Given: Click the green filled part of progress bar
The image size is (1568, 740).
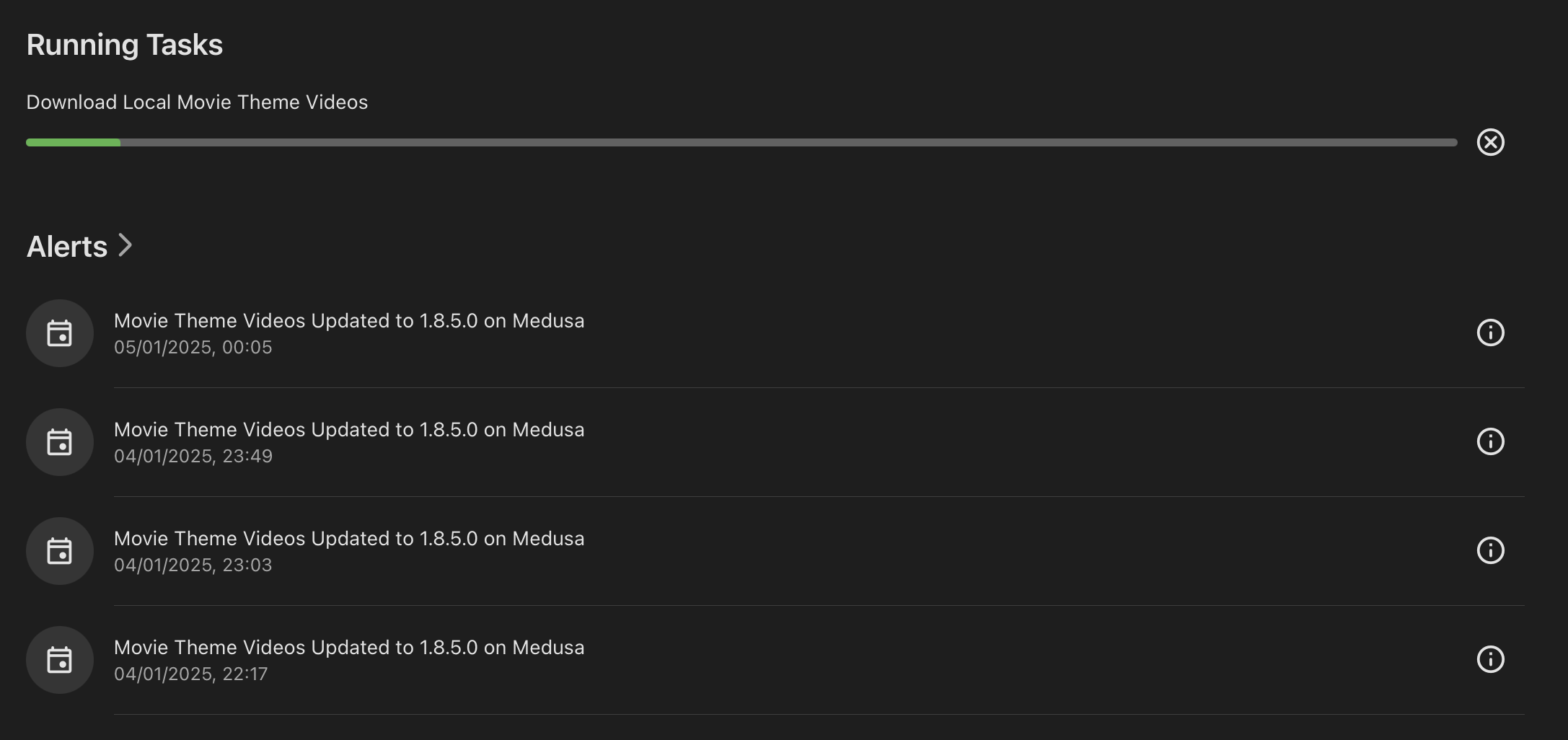Looking at the screenshot, I should coord(73,143).
